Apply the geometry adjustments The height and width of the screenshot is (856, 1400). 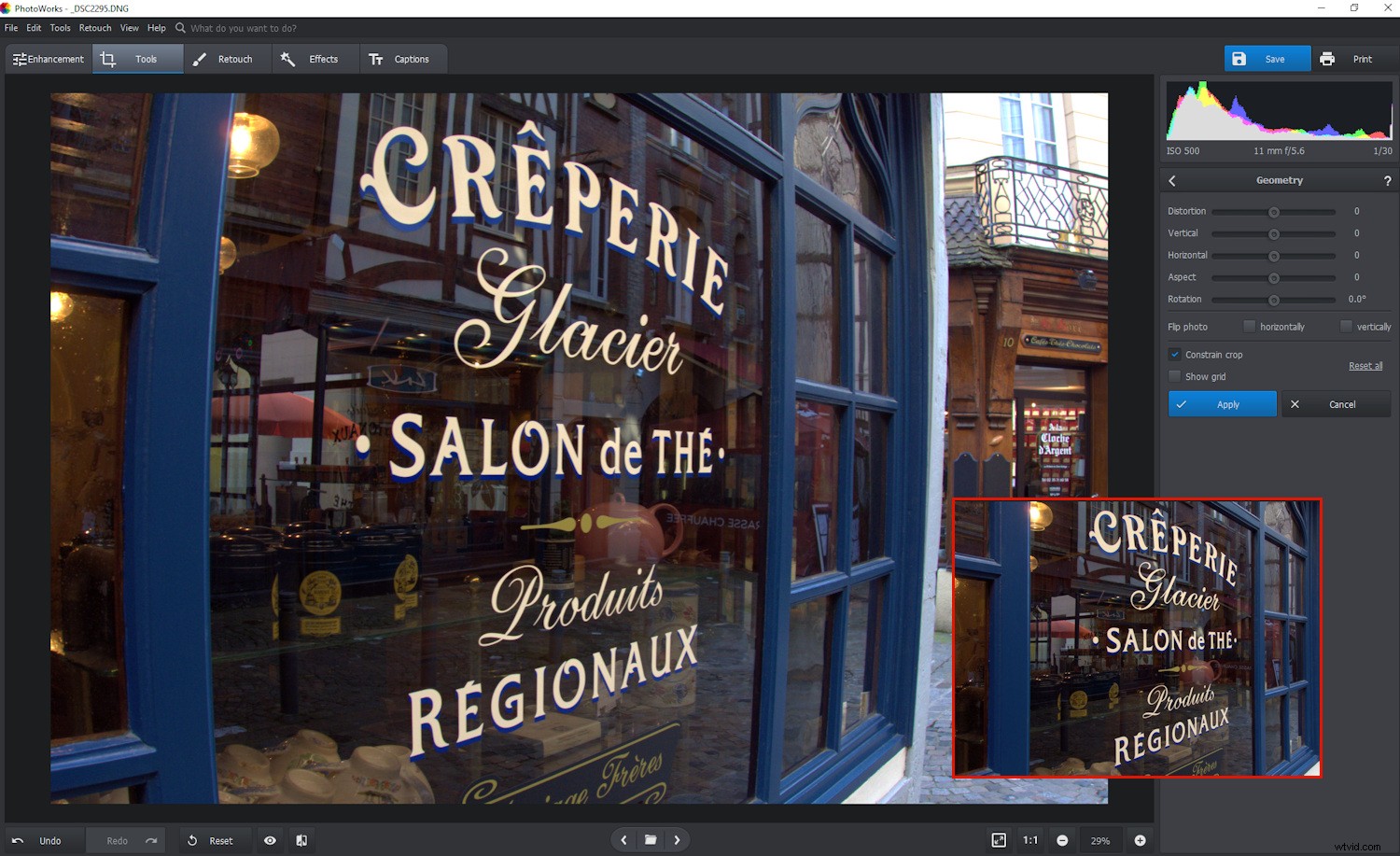coord(1222,403)
